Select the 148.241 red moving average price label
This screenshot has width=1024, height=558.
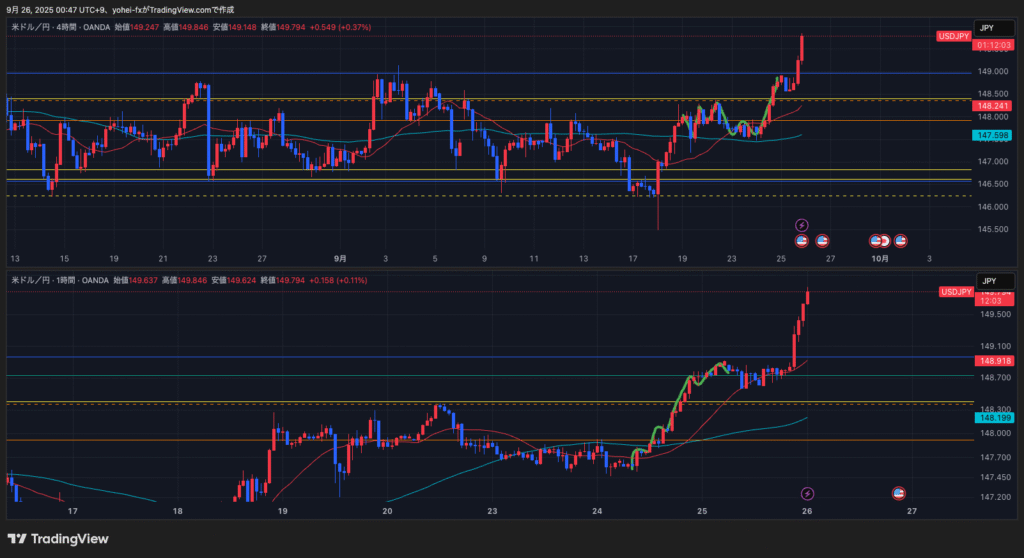point(993,106)
